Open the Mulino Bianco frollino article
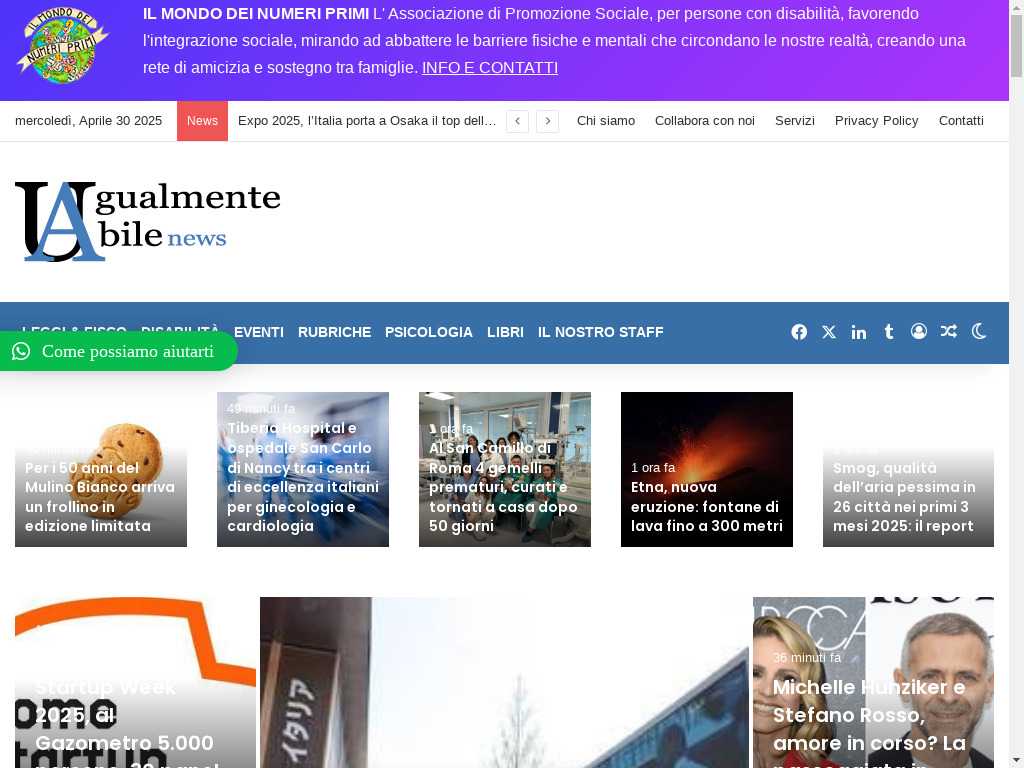This screenshot has width=1024, height=768. pyautogui.click(x=101, y=470)
